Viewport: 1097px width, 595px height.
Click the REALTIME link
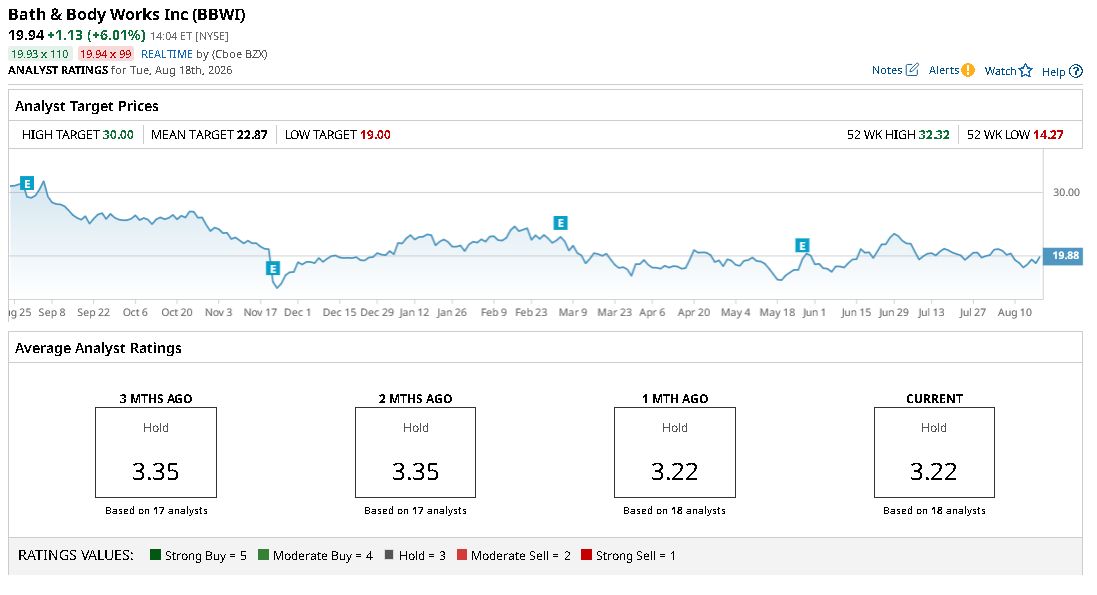[167, 54]
